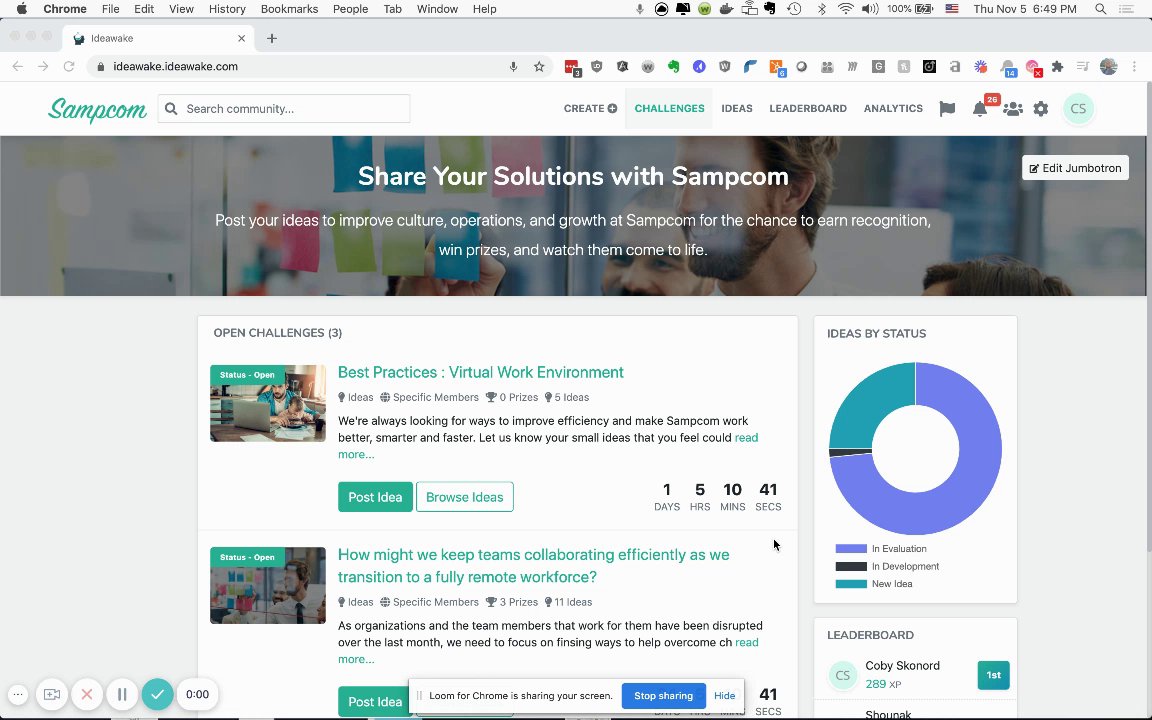Open the ANALYTICS tab
The width and height of the screenshot is (1152, 720).
tap(893, 109)
